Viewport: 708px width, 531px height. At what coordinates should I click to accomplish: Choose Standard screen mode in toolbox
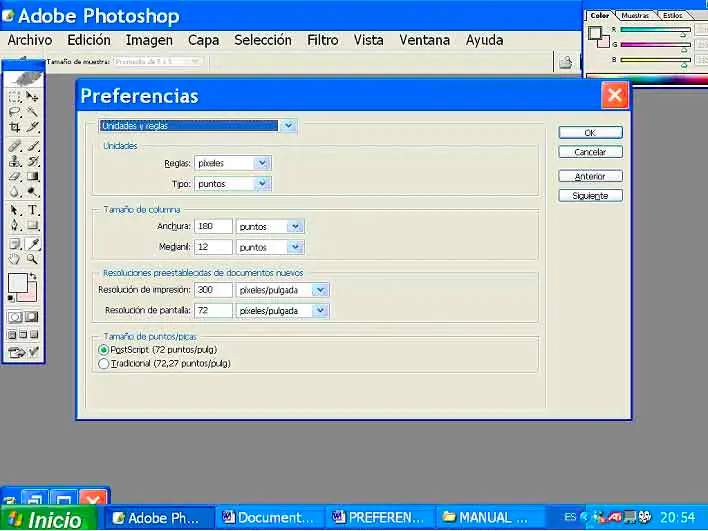coord(12,335)
